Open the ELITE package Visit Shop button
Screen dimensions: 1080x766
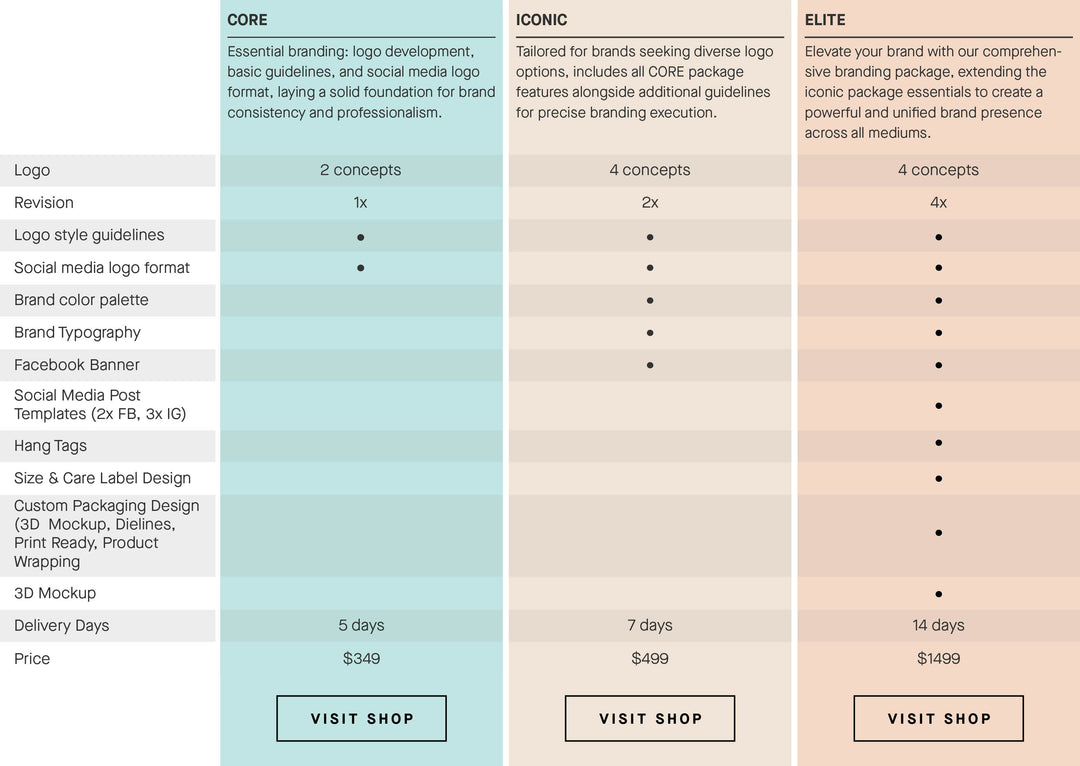pyautogui.click(x=938, y=718)
